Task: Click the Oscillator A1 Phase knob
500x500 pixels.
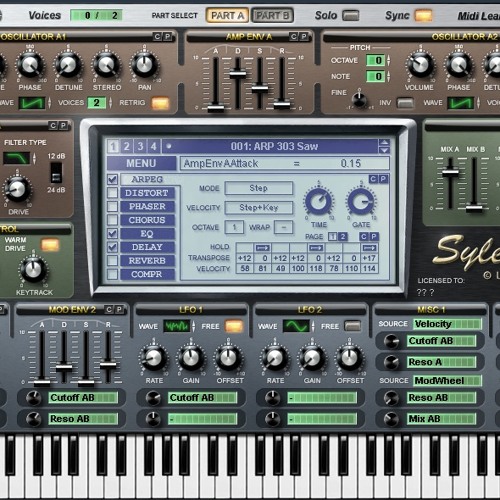Action: (x=30, y=65)
